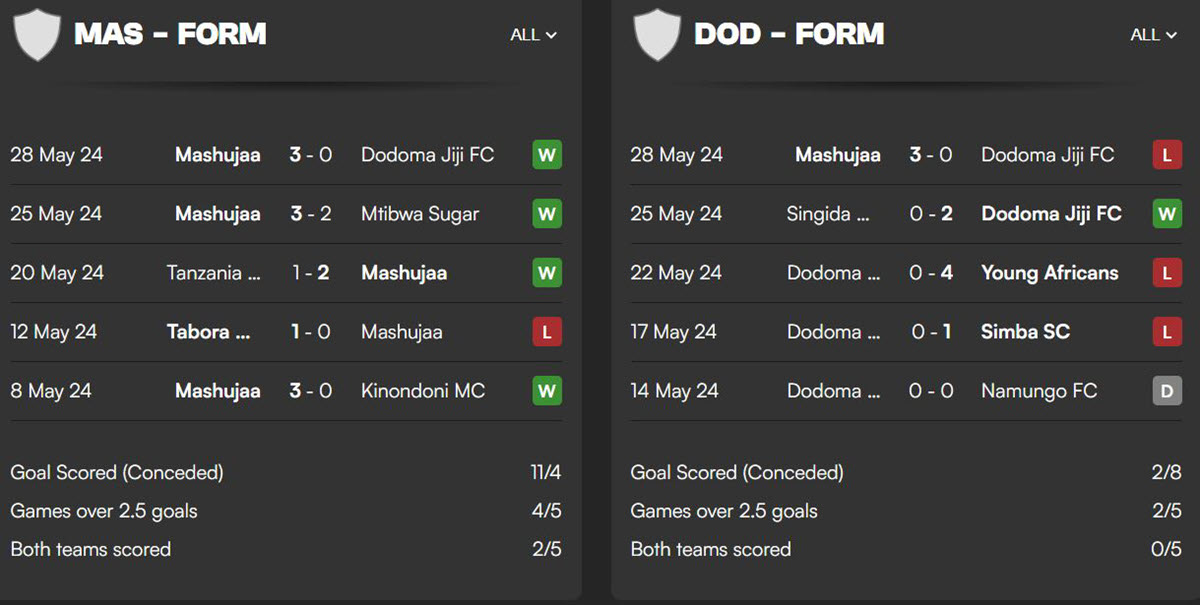Open Kinondoni MC team link
This screenshot has height=605, width=1200.
tap(423, 391)
